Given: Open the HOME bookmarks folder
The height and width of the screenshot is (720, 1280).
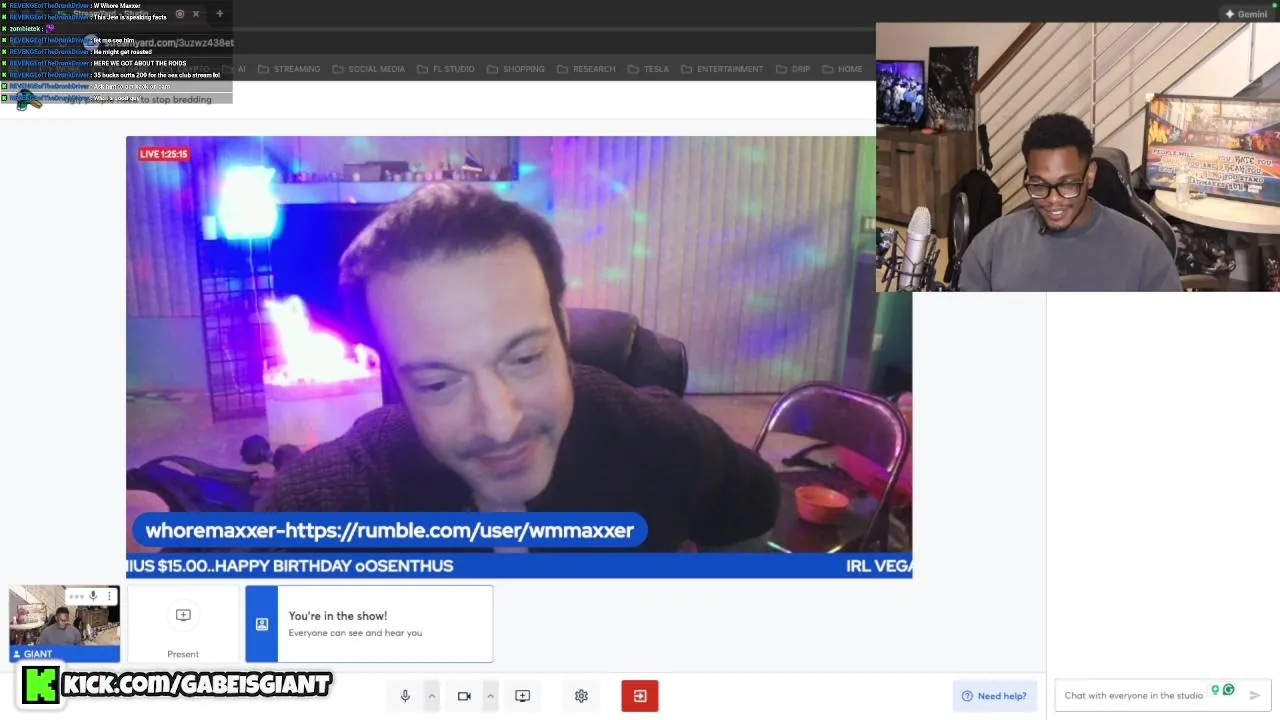Looking at the screenshot, I should tap(842, 69).
